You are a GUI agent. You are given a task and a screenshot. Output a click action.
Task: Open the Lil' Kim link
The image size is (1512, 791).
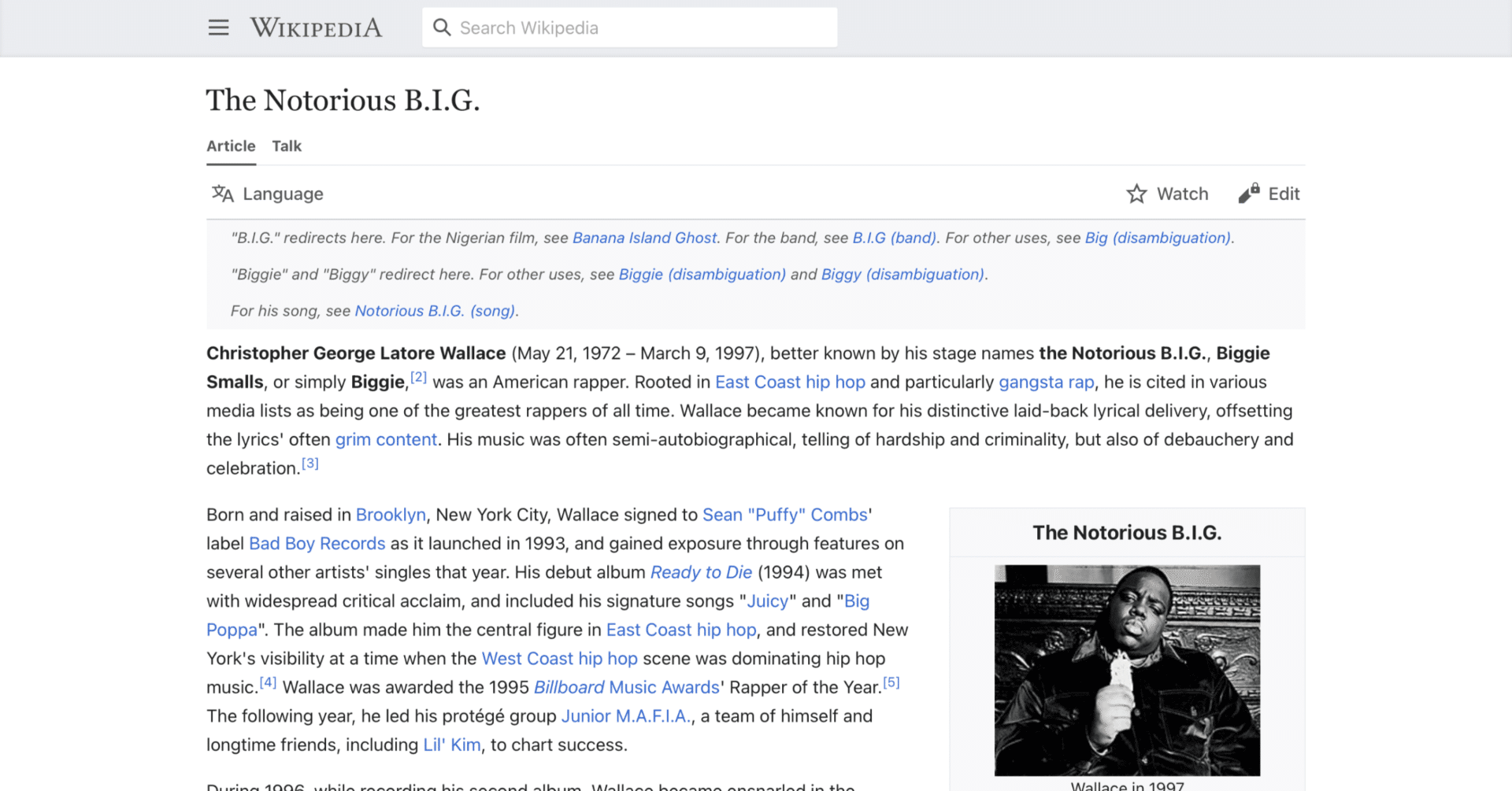[x=452, y=745]
